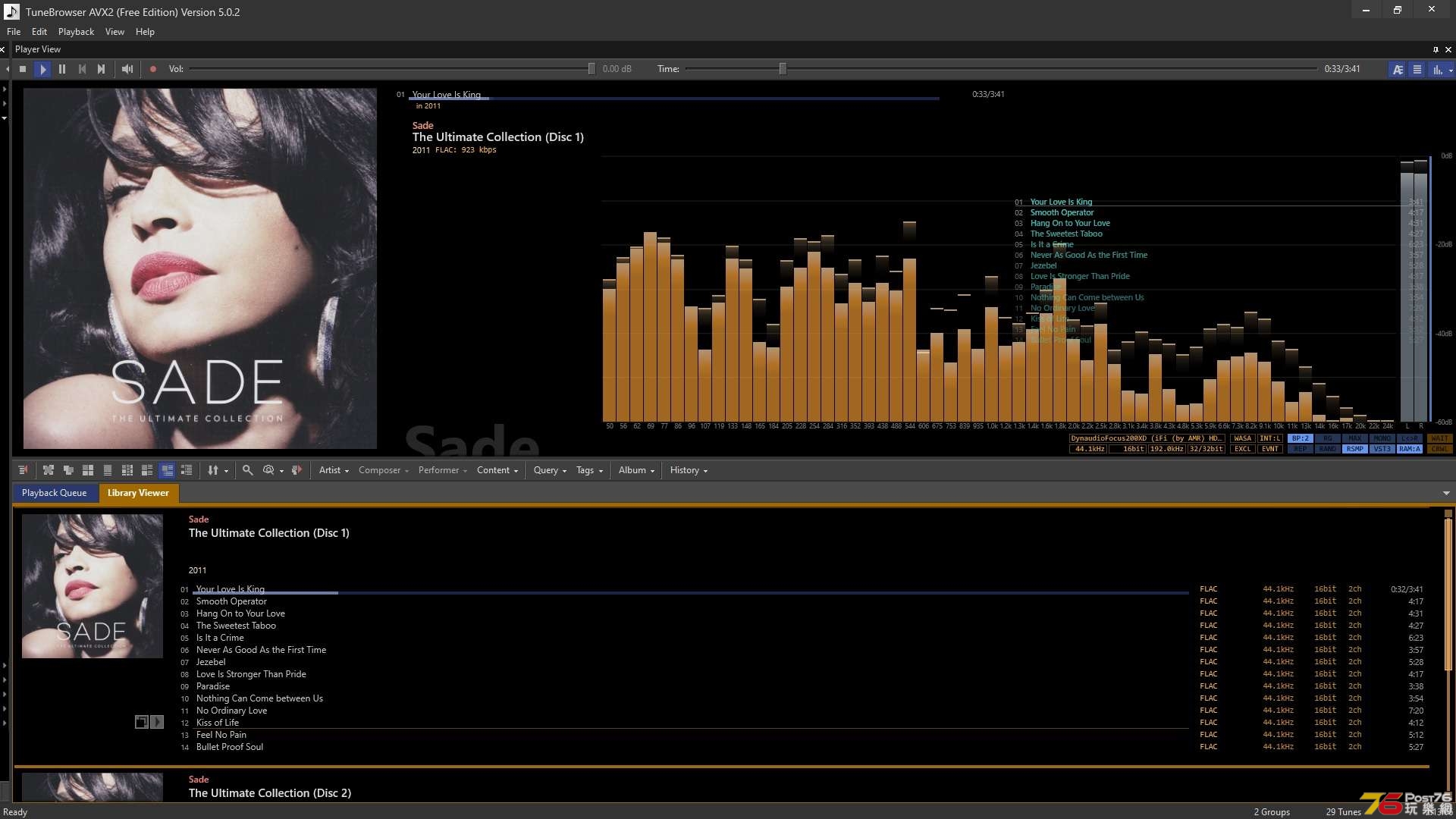Select the grid-with-details view icon

tap(127, 470)
